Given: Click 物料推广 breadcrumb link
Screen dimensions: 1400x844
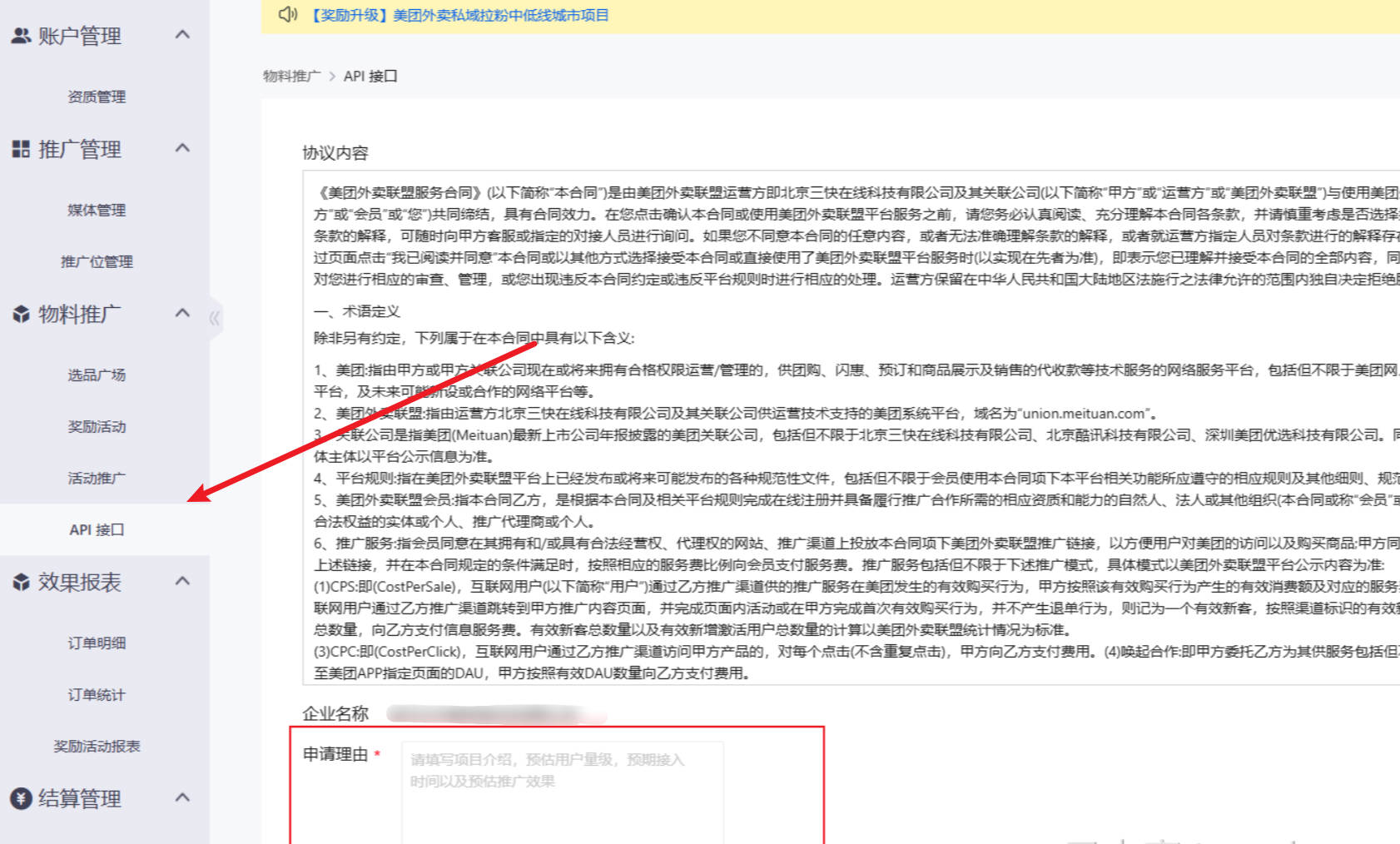Looking at the screenshot, I should pos(292,76).
